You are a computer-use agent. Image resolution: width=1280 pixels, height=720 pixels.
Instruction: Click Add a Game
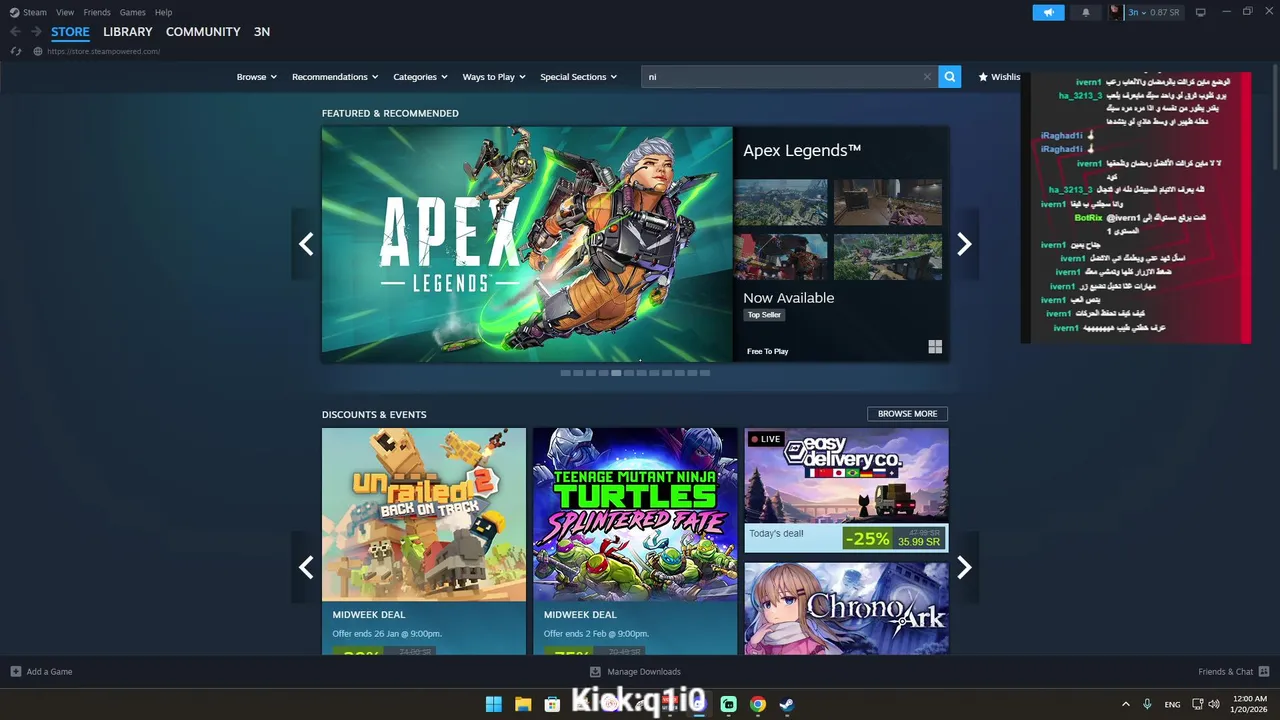[41, 672]
